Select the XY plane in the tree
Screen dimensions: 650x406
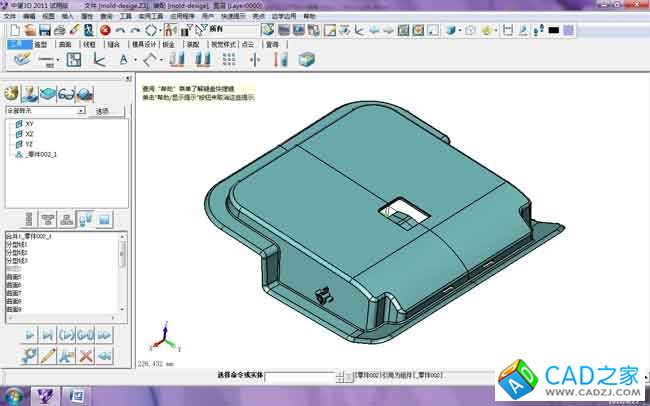click(x=29, y=124)
